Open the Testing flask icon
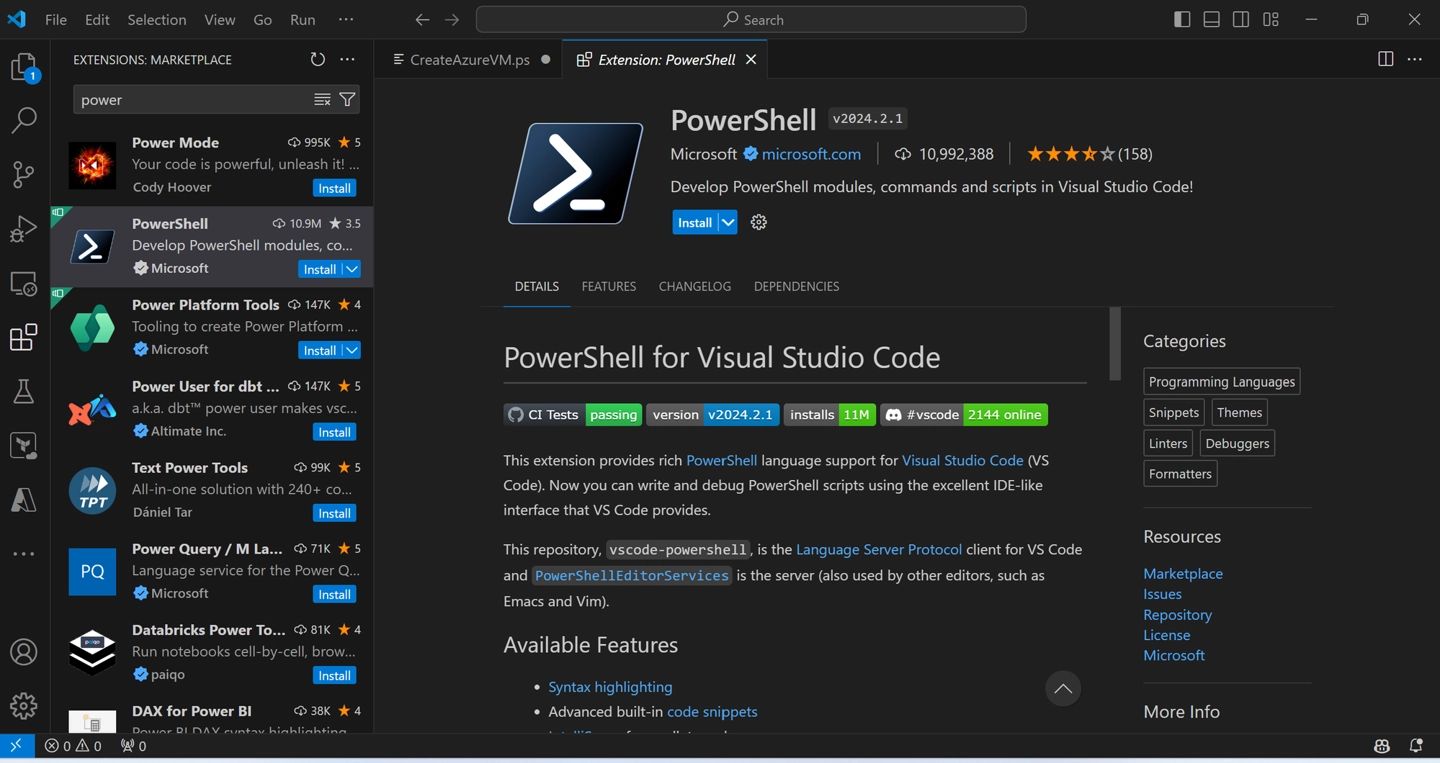The height and width of the screenshot is (763, 1440). coord(23,391)
